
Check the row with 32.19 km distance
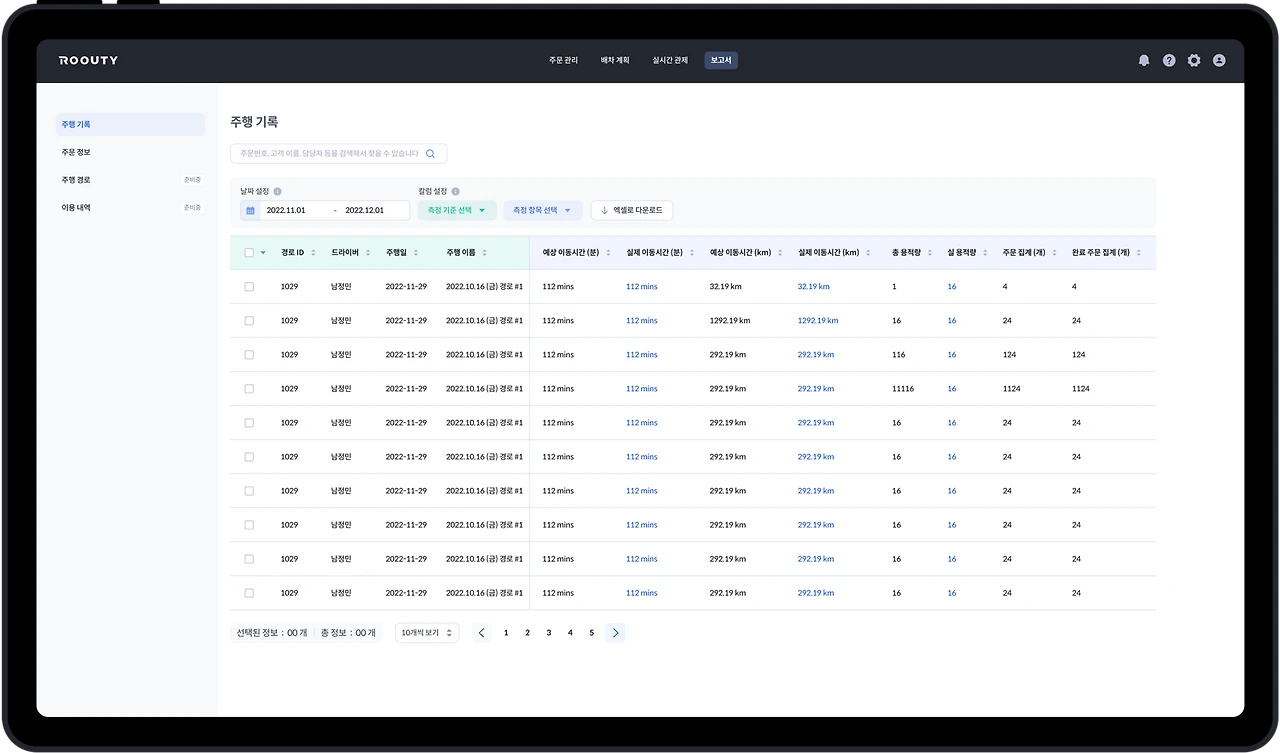(x=249, y=287)
